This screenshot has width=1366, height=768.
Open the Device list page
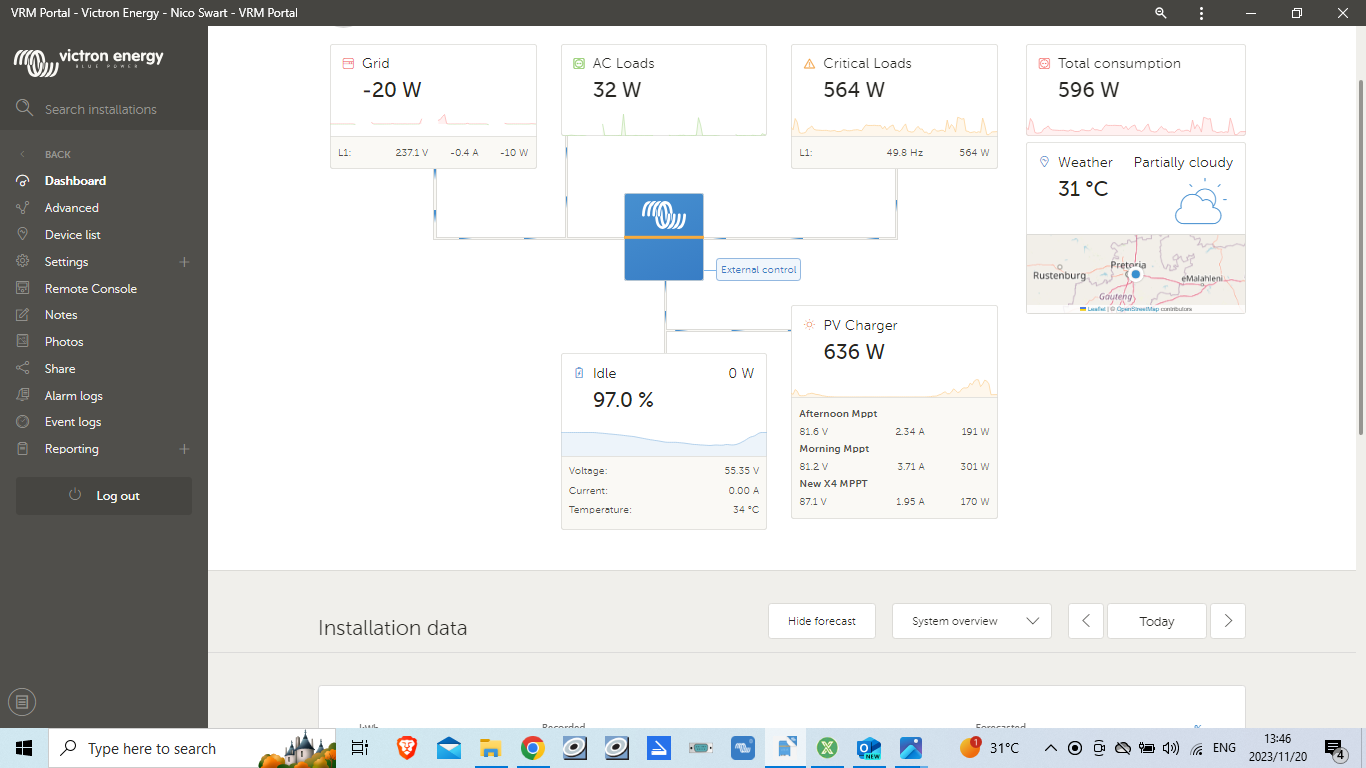tap(73, 235)
